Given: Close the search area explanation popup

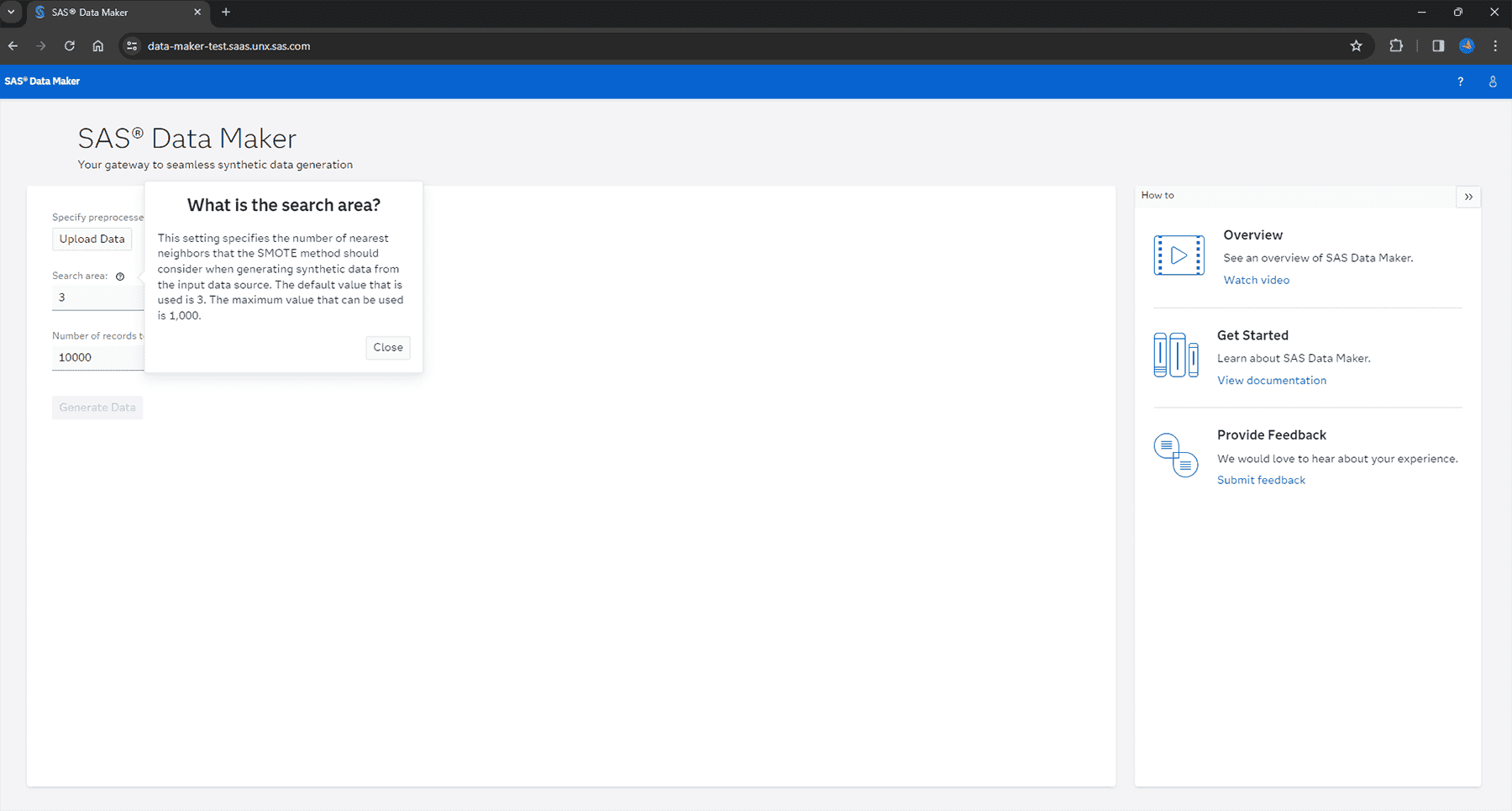Looking at the screenshot, I should [387, 347].
